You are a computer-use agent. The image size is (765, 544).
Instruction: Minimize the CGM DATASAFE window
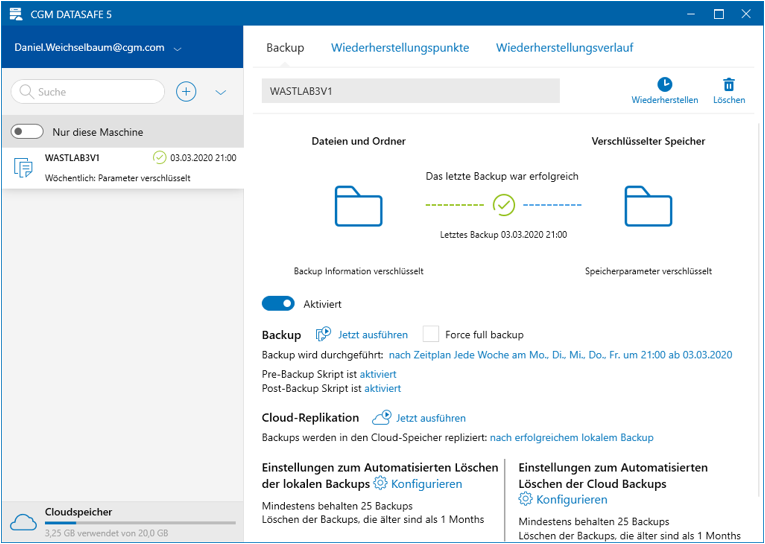[x=691, y=14]
